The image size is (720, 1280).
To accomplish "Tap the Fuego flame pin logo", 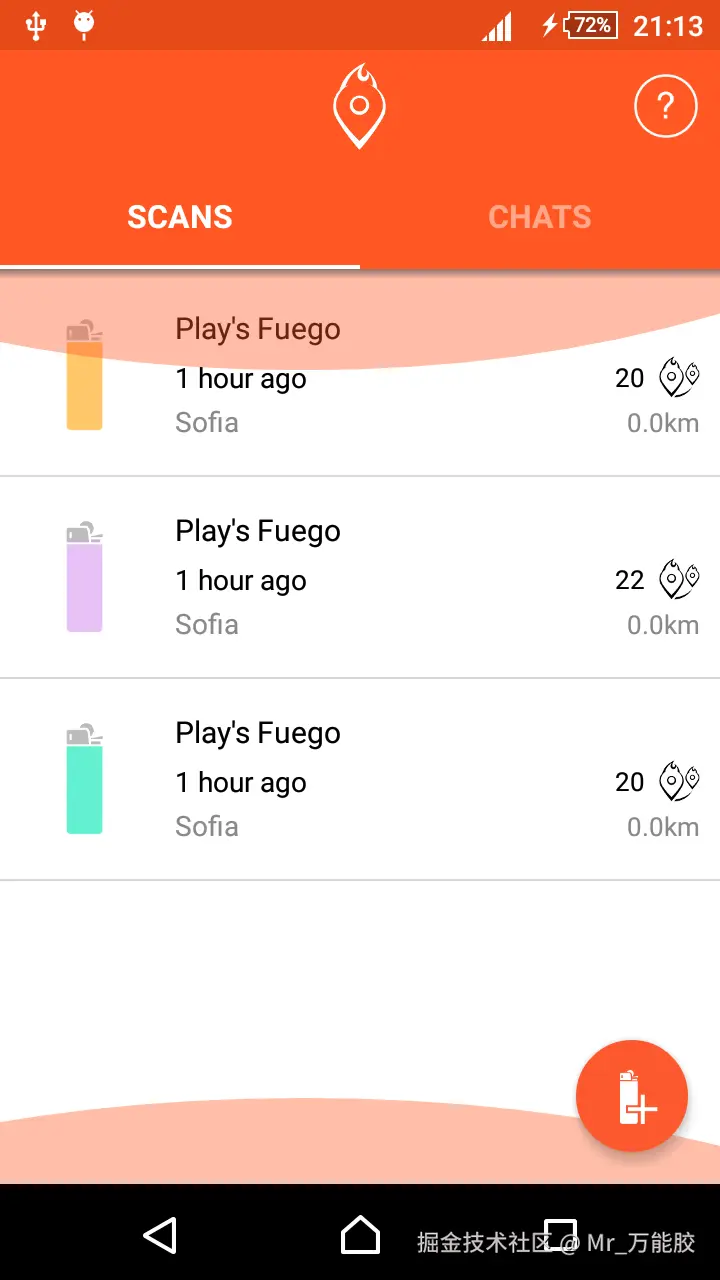I will coord(359,106).
